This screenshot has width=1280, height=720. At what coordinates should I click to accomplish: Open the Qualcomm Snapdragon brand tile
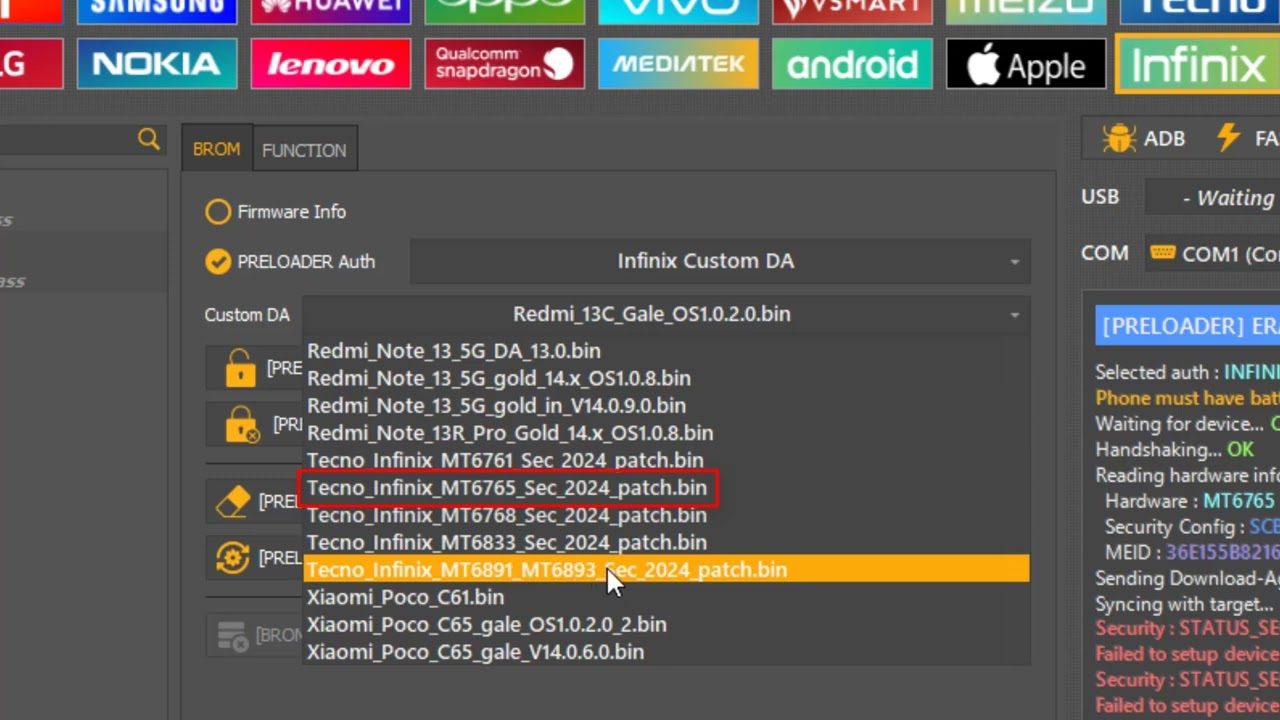pyautogui.click(x=504, y=64)
